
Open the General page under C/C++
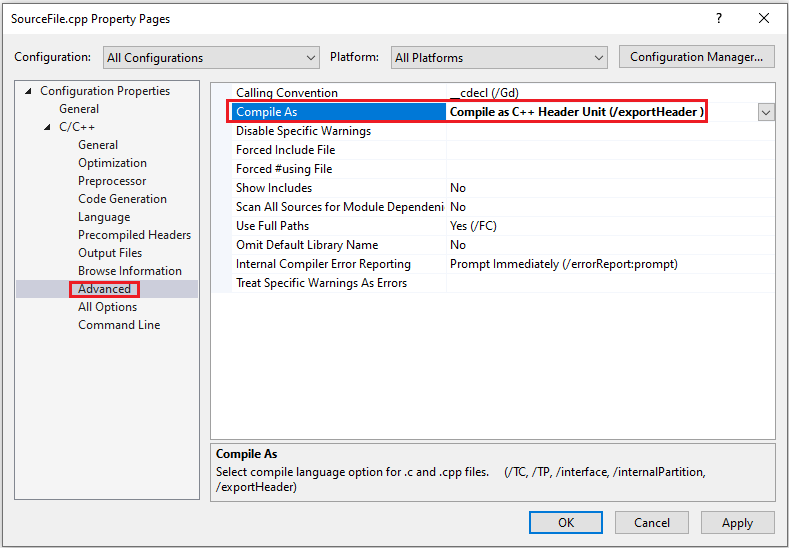(98, 145)
